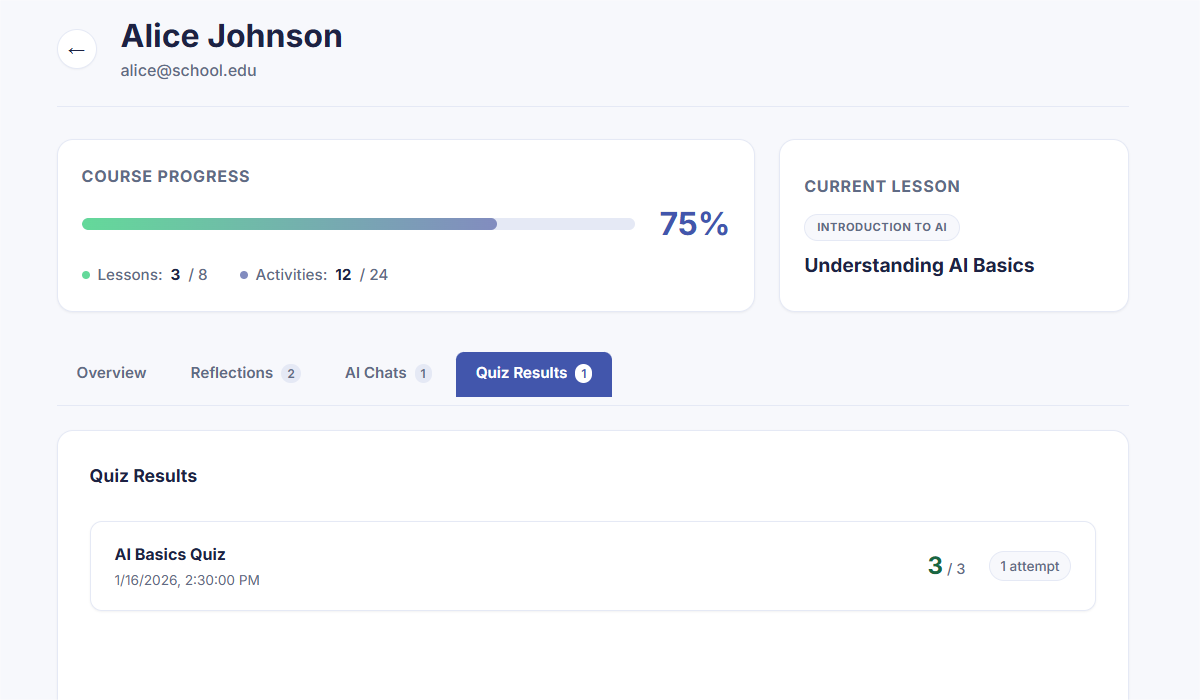1200x700 pixels.
Task: Select the AI Chats tab
Action: (x=376, y=373)
